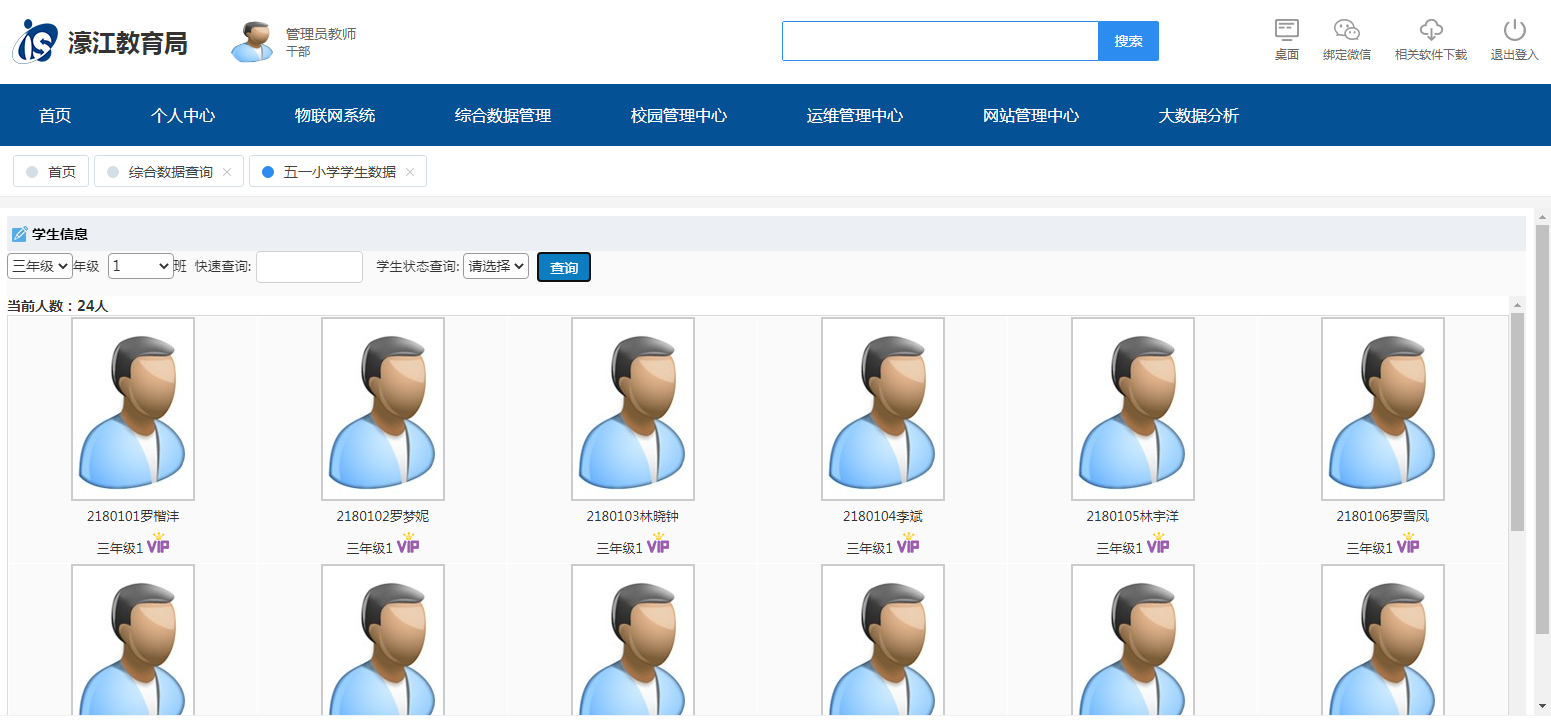1551x723 pixels.
Task: Open photo of student 2180106罗雪凤
Action: (x=1383, y=409)
